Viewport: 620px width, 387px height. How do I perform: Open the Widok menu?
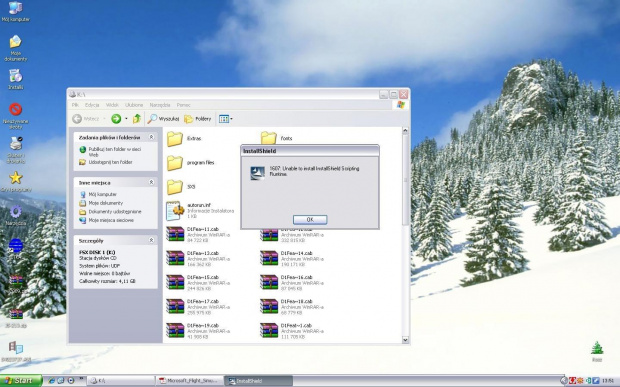click(112, 105)
